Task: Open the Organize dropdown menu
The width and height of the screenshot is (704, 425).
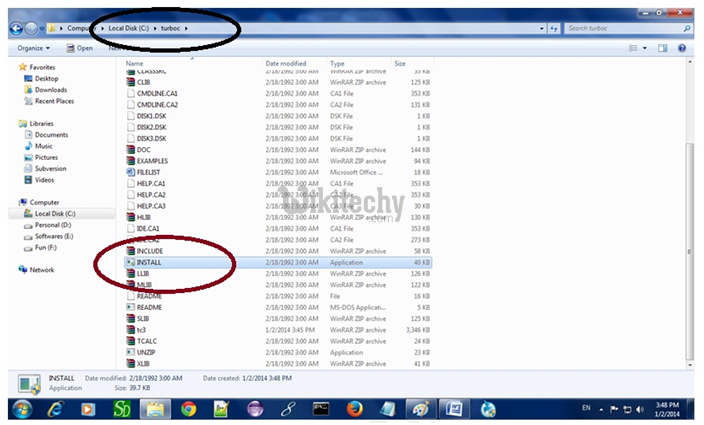Action: point(33,48)
